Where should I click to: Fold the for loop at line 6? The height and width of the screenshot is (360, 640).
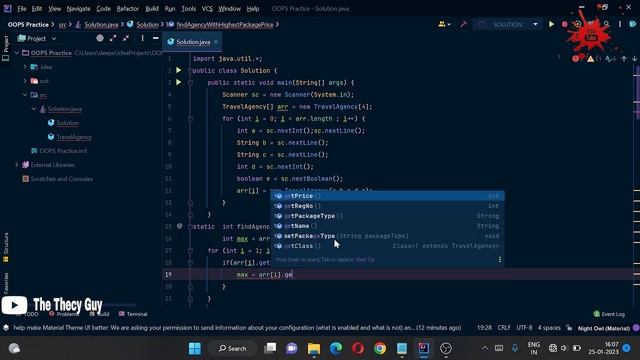click(x=190, y=119)
